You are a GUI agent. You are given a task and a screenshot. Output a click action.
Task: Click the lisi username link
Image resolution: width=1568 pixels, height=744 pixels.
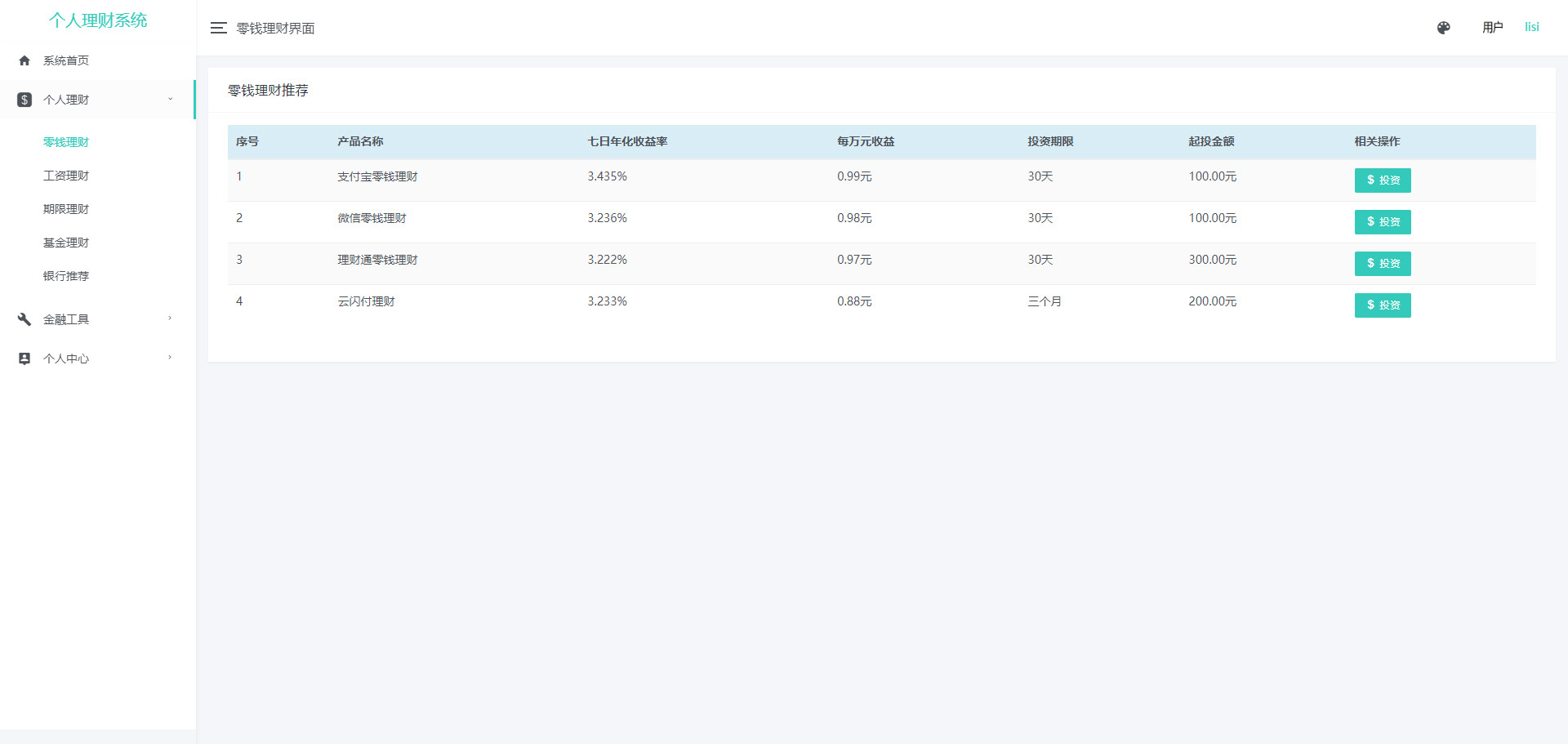click(x=1531, y=27)
